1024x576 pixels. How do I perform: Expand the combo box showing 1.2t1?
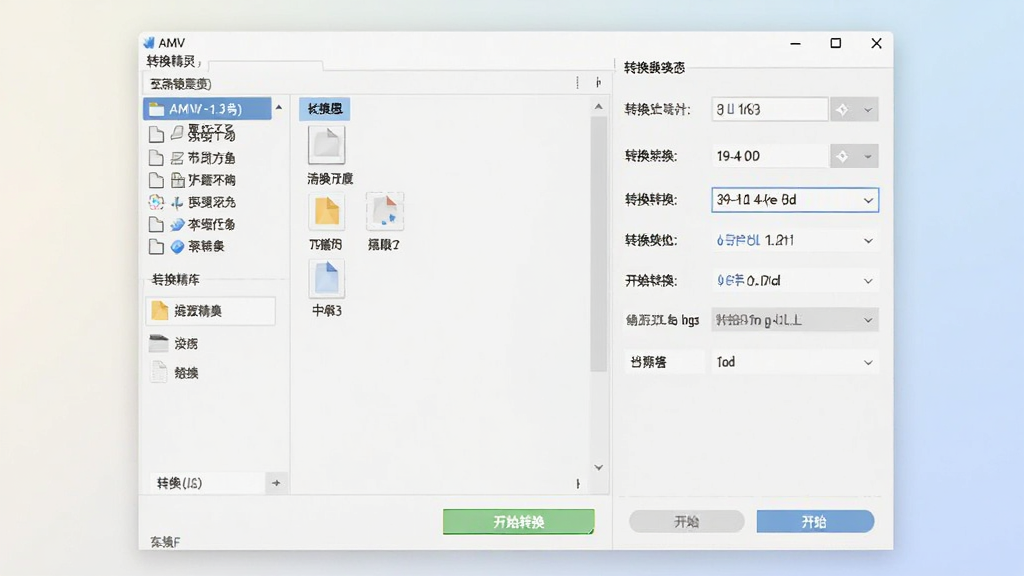[x=868, y=241]
